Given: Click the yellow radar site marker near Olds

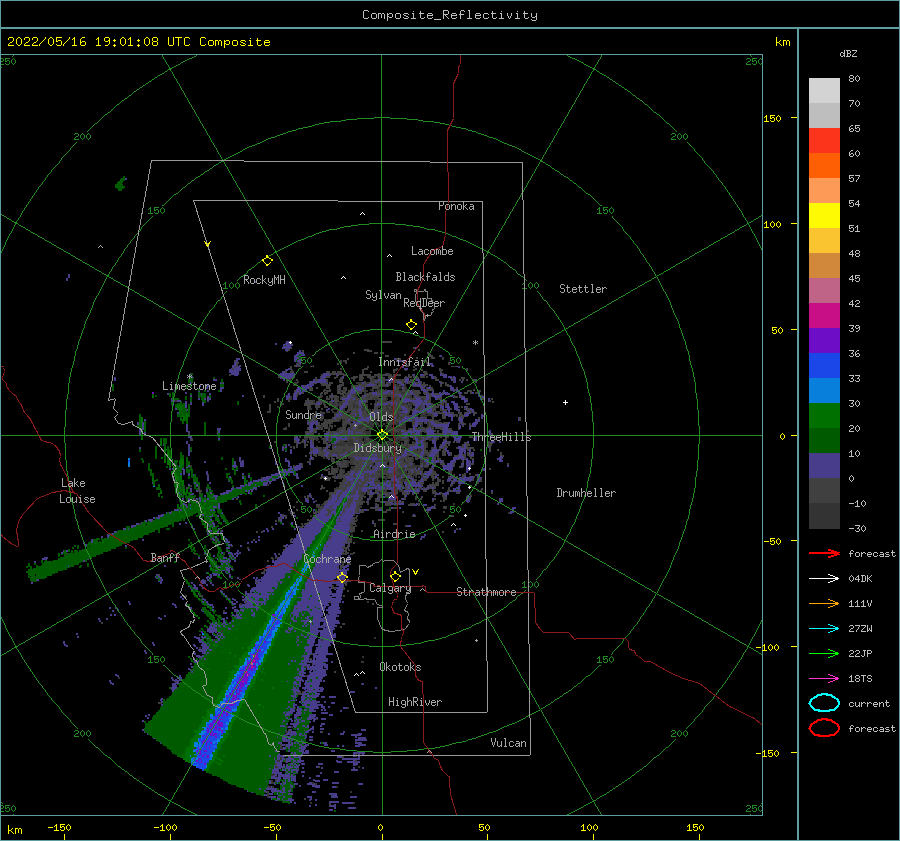Looking at the screenshot, I should (382, 435).
